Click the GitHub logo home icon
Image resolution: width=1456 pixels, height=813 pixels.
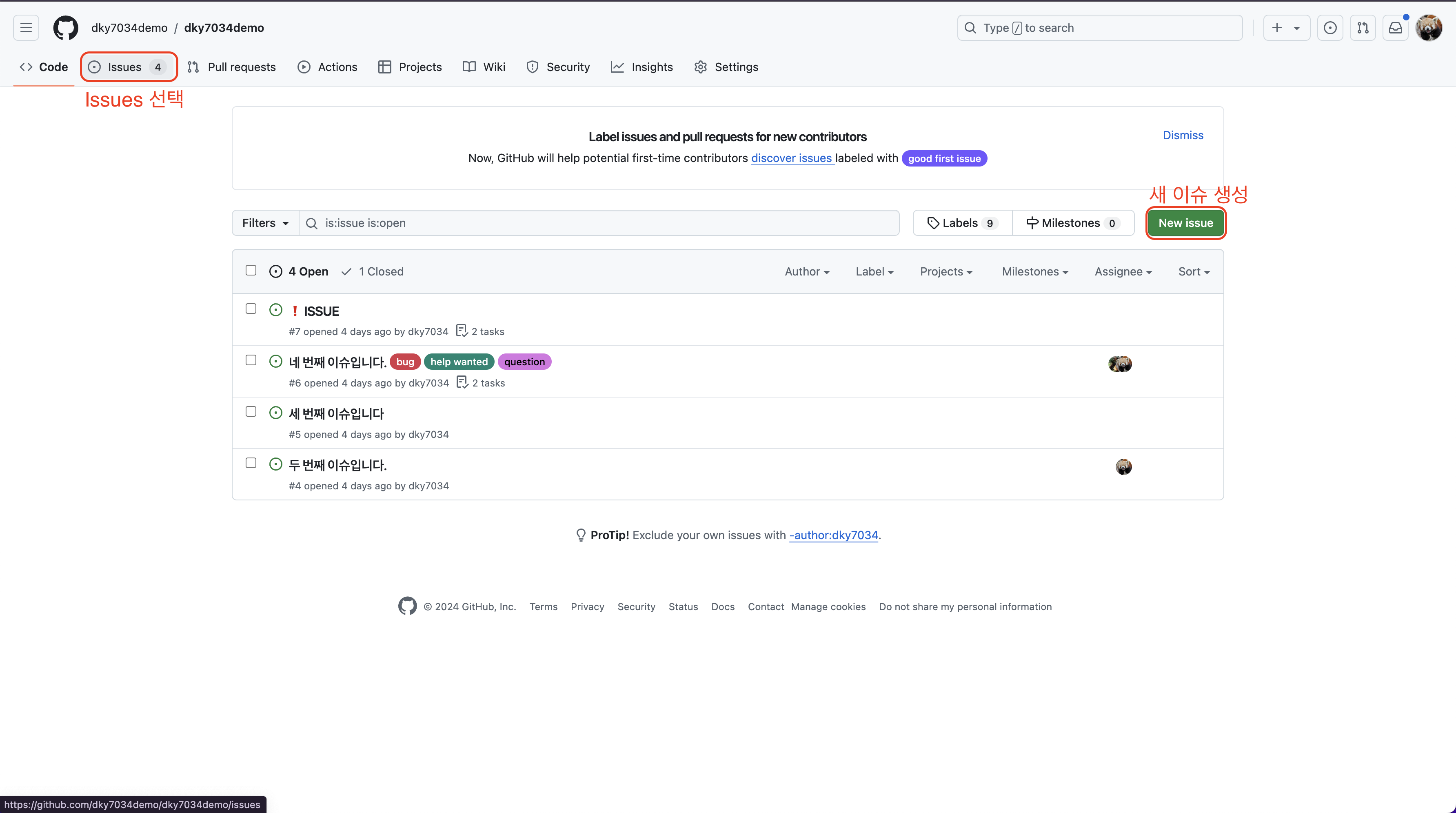(x=66, y=28)
